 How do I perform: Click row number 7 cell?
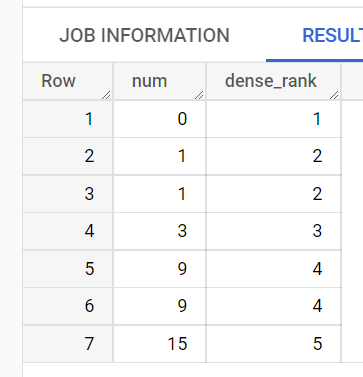point(68,344)
